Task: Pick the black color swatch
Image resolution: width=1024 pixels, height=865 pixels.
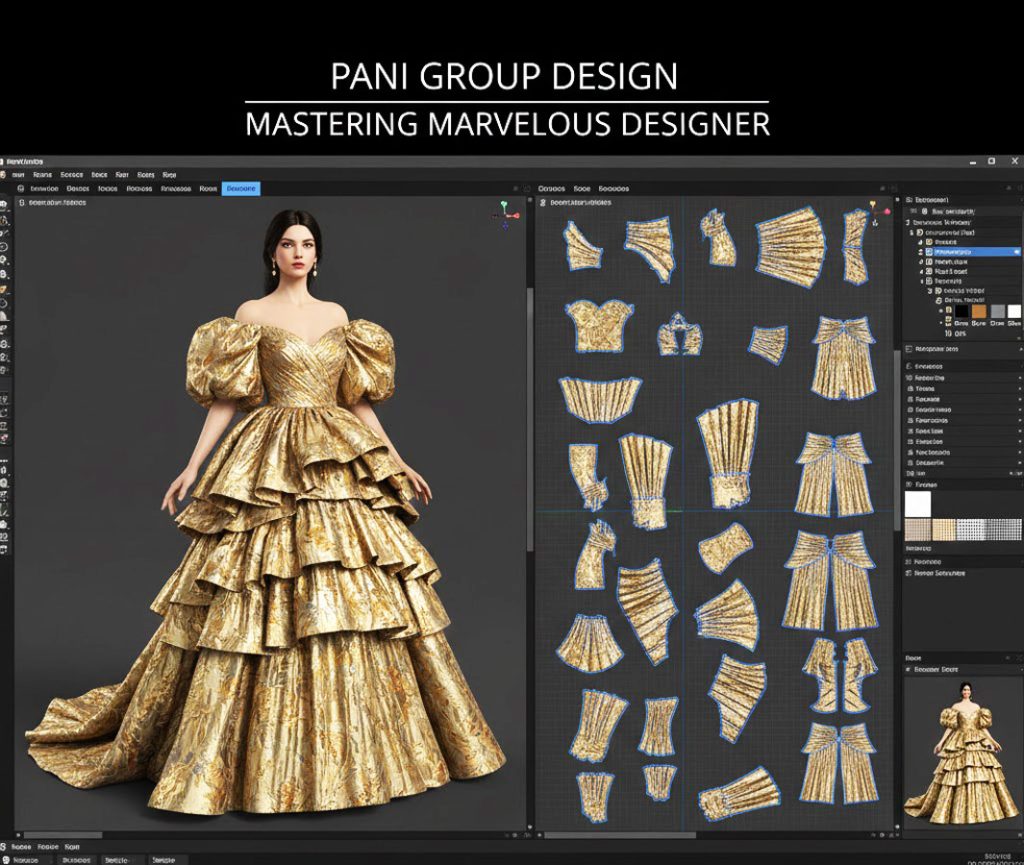Action: (x=962, y=311)
